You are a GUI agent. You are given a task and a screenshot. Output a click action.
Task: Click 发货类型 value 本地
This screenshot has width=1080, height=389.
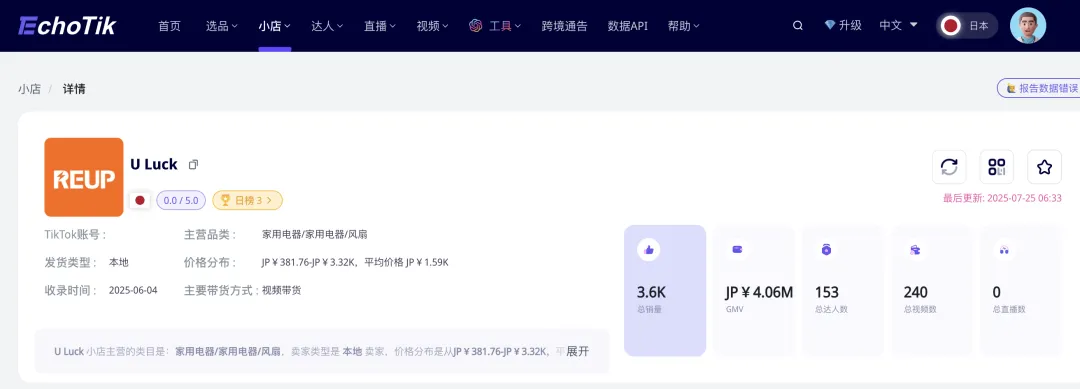[118, 262]
